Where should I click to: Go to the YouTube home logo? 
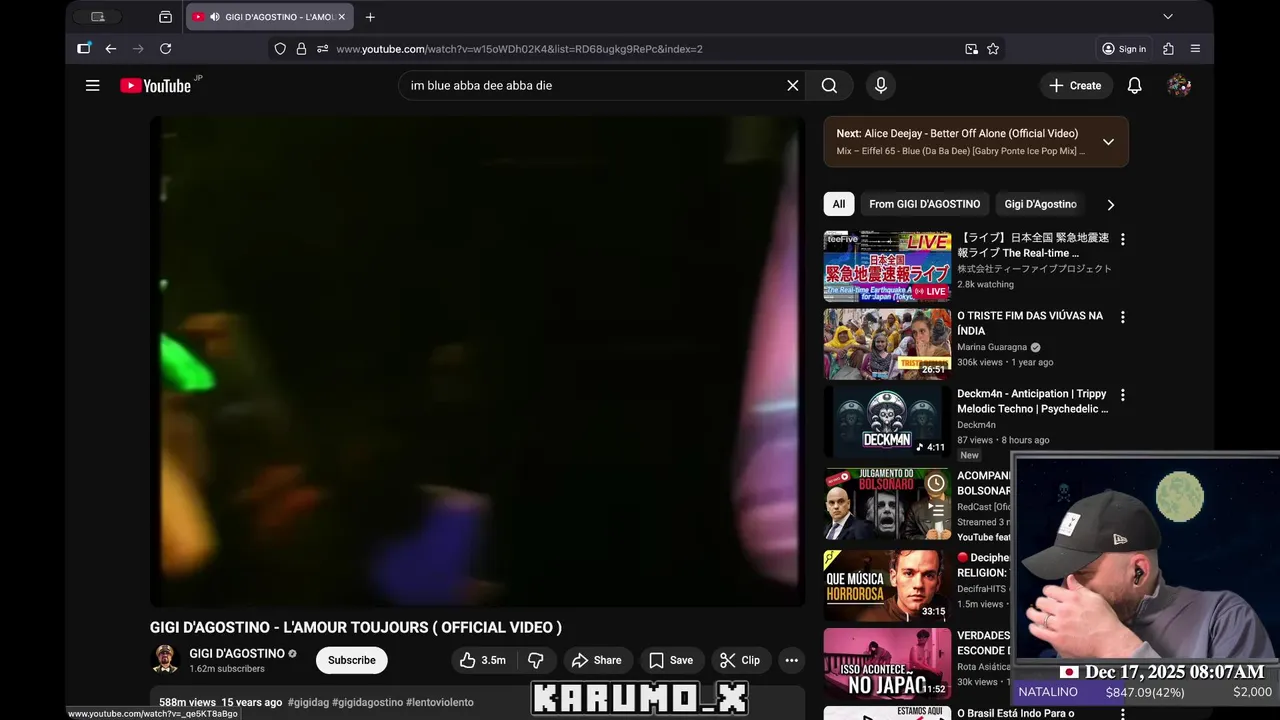[x=155, y=86]
